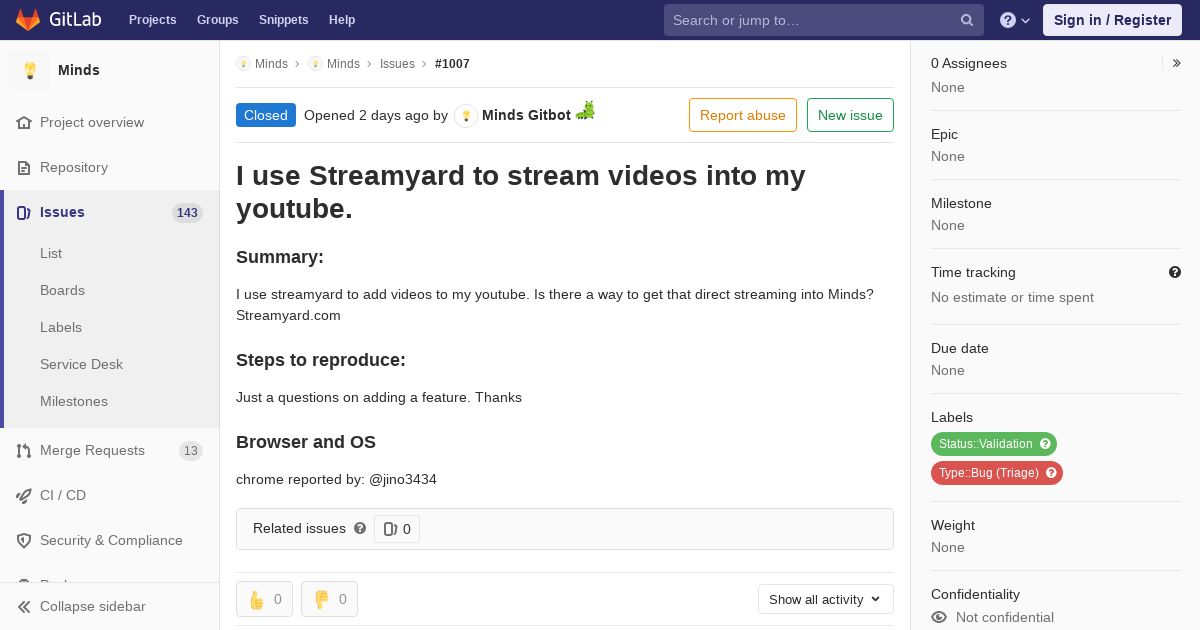Open the Groups menu

coord(217,20)
